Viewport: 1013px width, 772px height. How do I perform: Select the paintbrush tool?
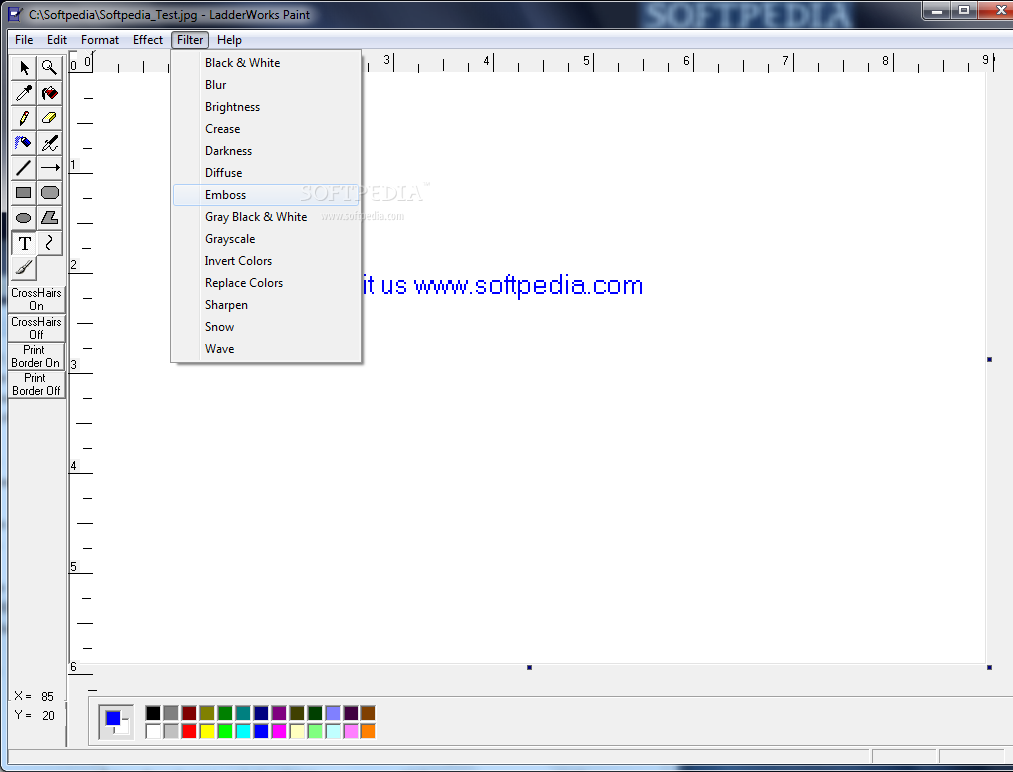pyautogui.click(x=24, y=267)
